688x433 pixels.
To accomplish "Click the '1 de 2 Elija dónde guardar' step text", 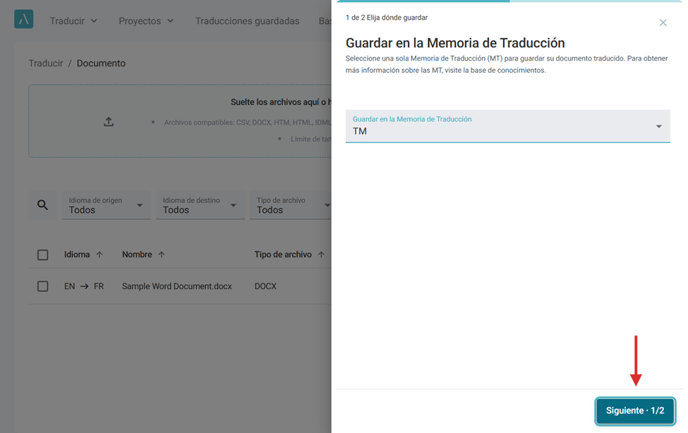I will [x=387, y=18].
